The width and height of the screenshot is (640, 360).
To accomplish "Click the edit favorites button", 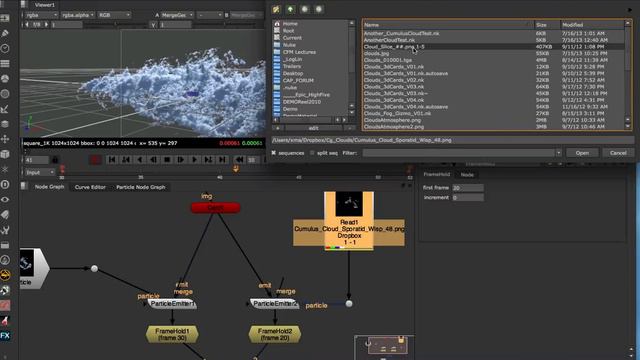I will point(313,128).
